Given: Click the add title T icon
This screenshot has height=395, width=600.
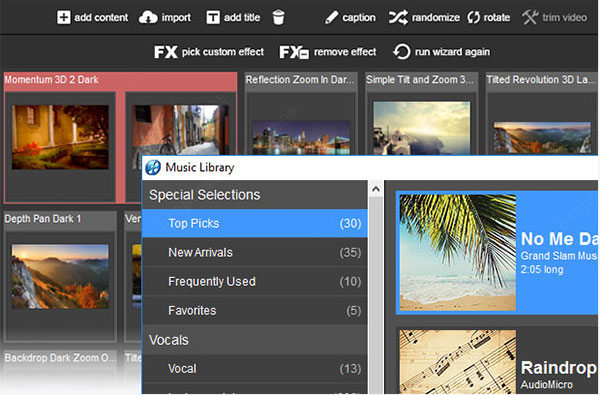Looking at the screenshot, I should pos(213,18).
